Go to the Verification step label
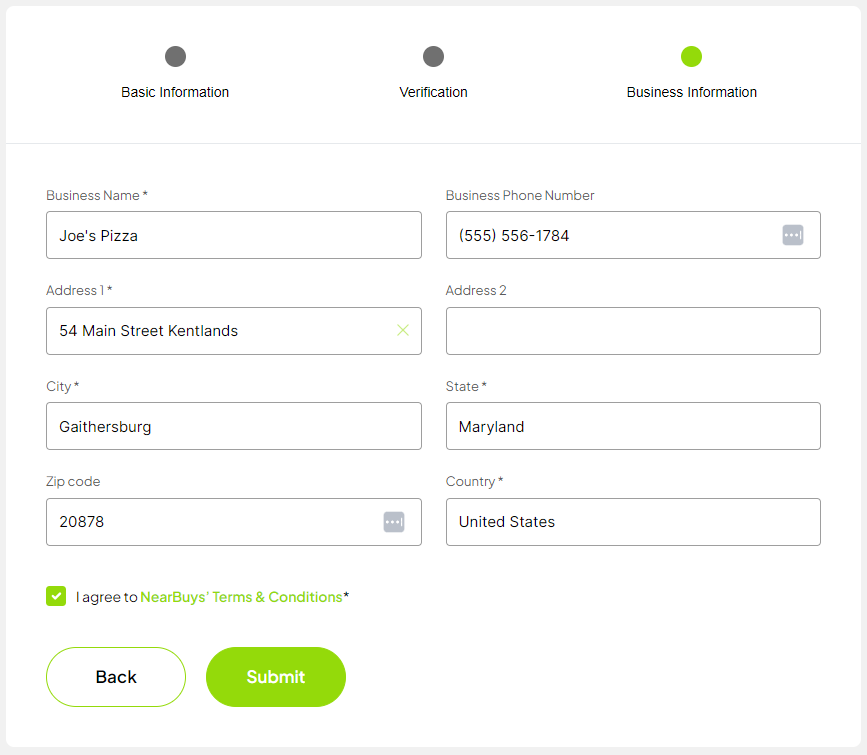The width and height of the screenshot is (867, 755). coord(433,92)
